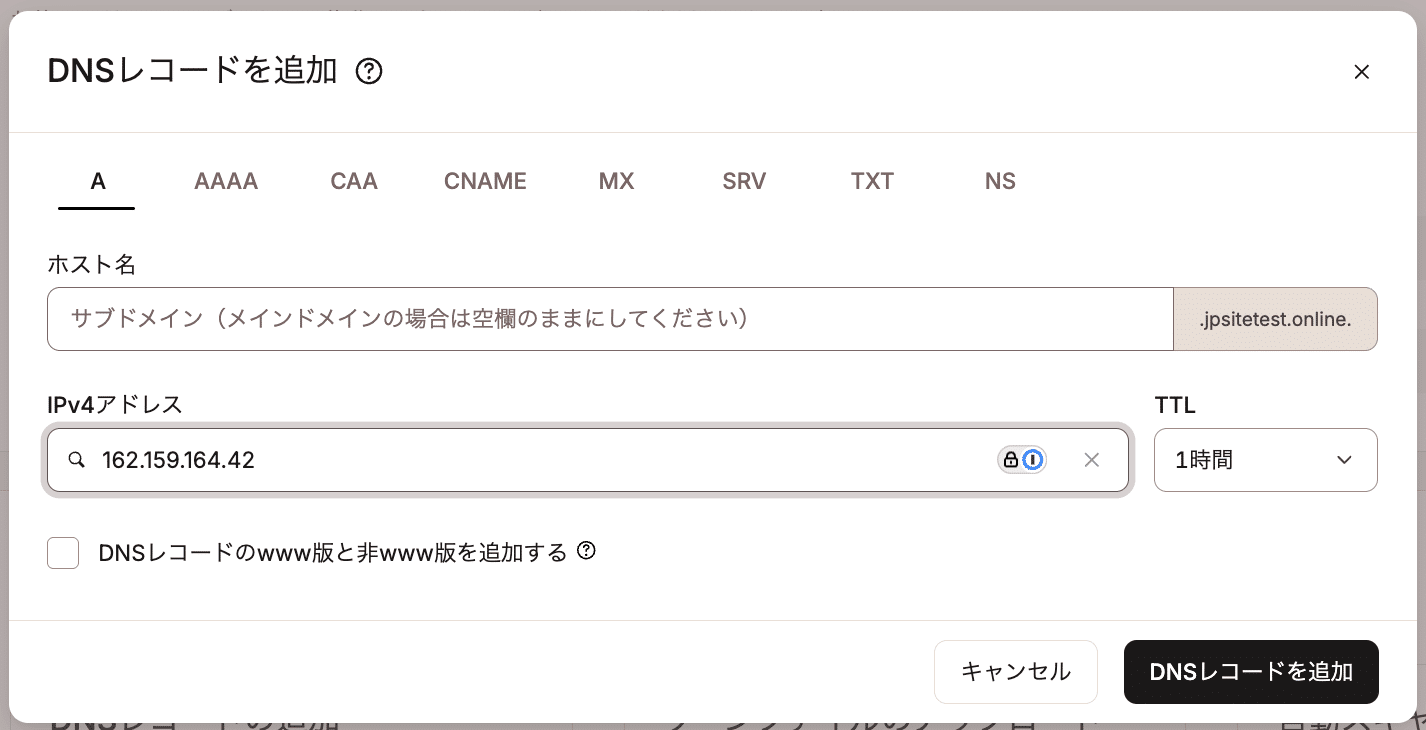1426x730 pixels.
Task: Close the DNS record dialog with X
Action: coord(1360,72)
